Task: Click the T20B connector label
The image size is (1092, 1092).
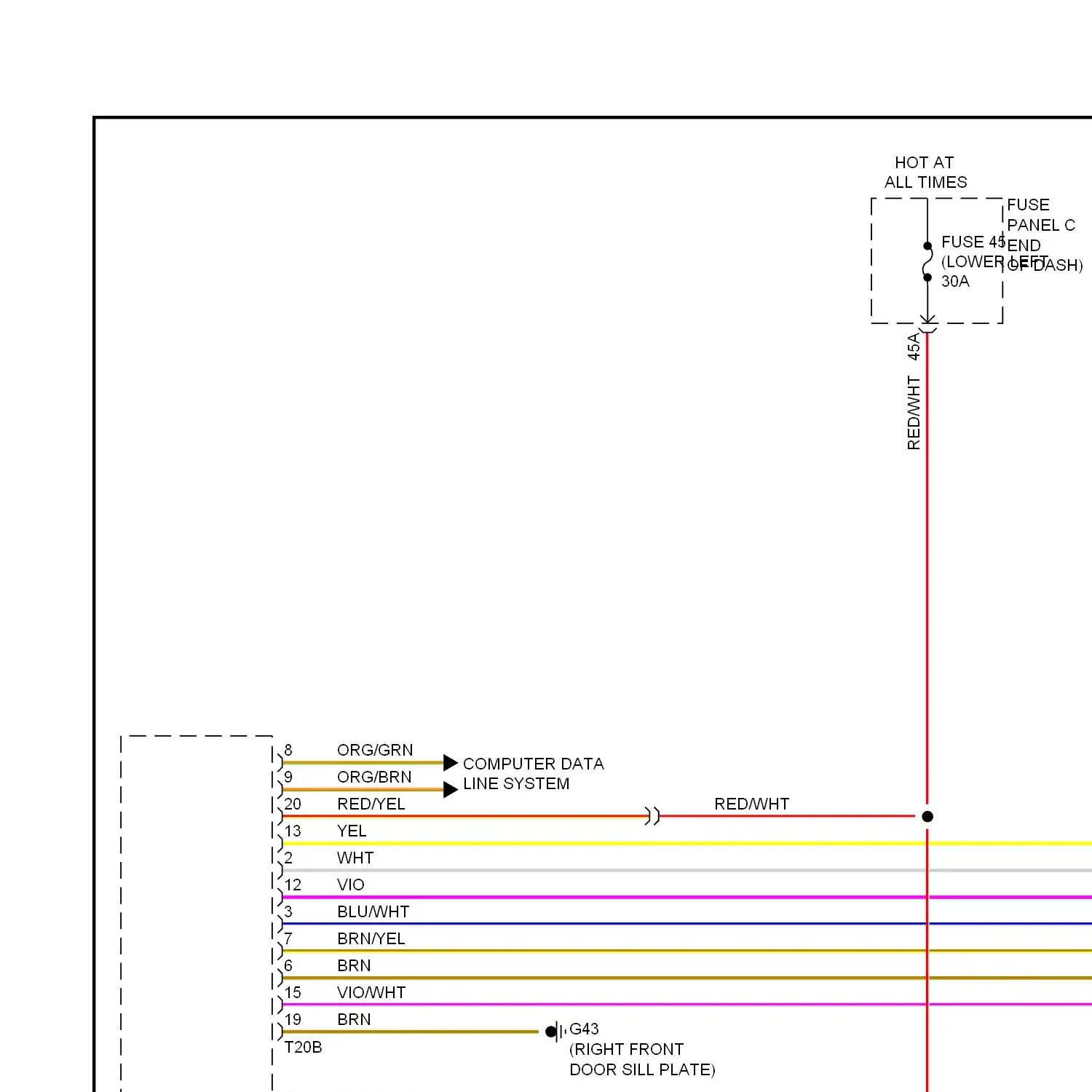Action: (x=303, y=1047)
